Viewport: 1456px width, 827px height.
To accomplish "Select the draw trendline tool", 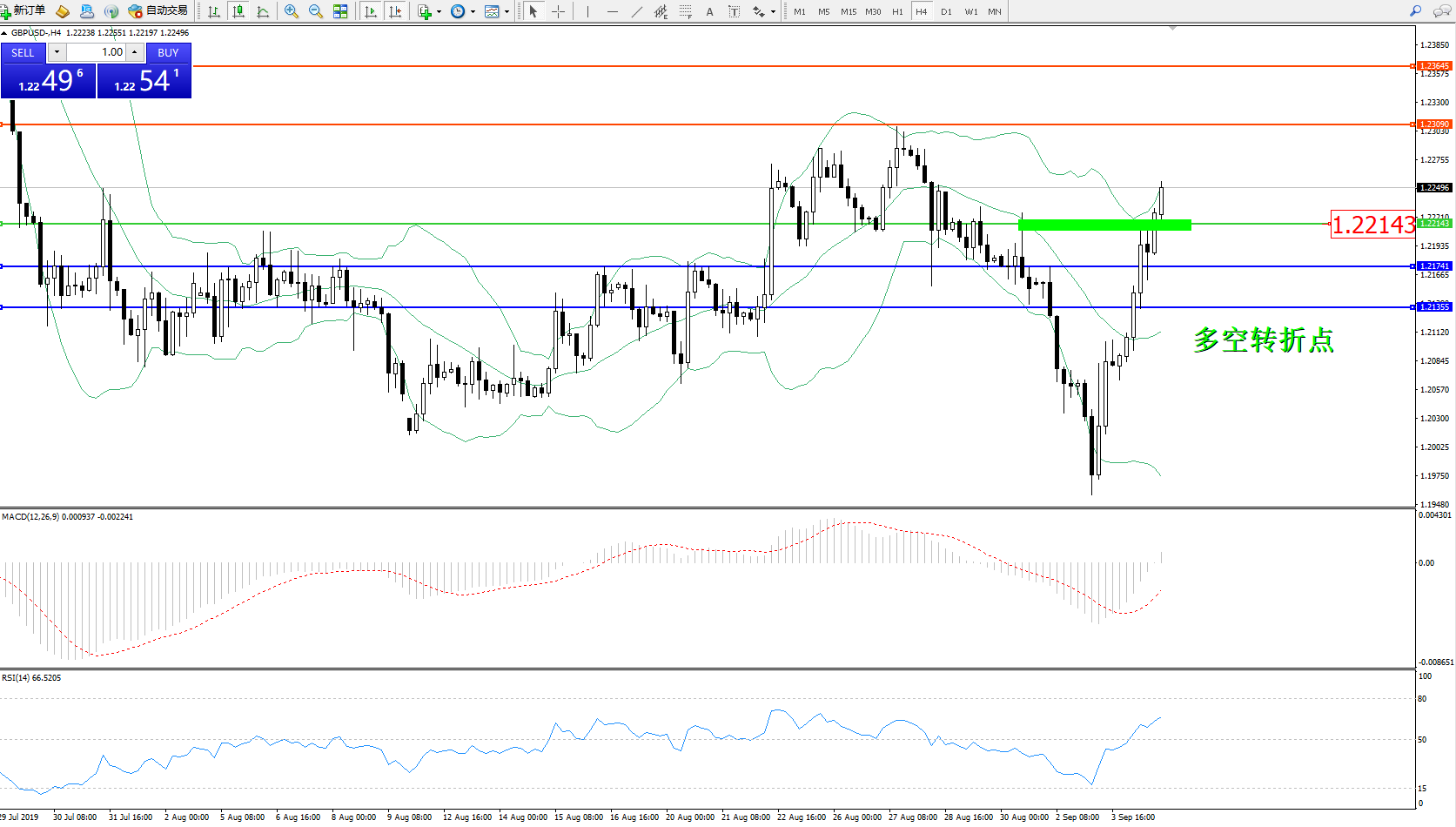I will coord(637,11).
